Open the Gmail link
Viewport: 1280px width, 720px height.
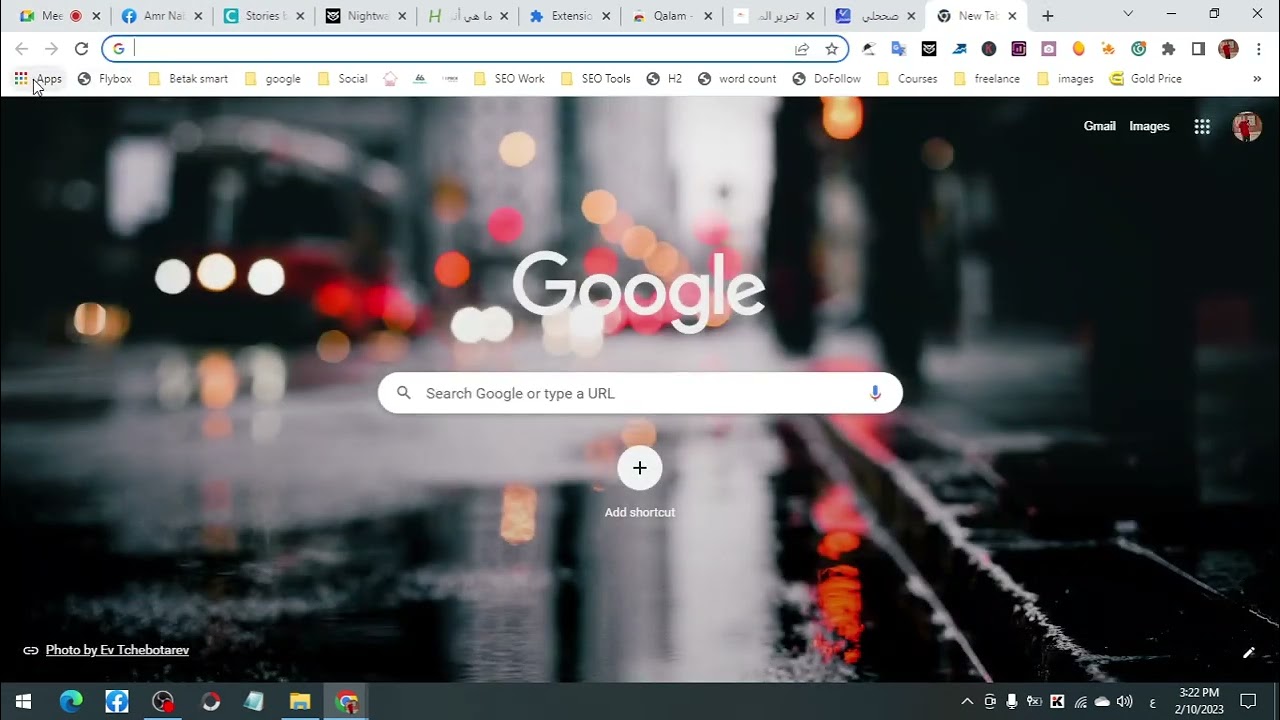[1099, 126]
